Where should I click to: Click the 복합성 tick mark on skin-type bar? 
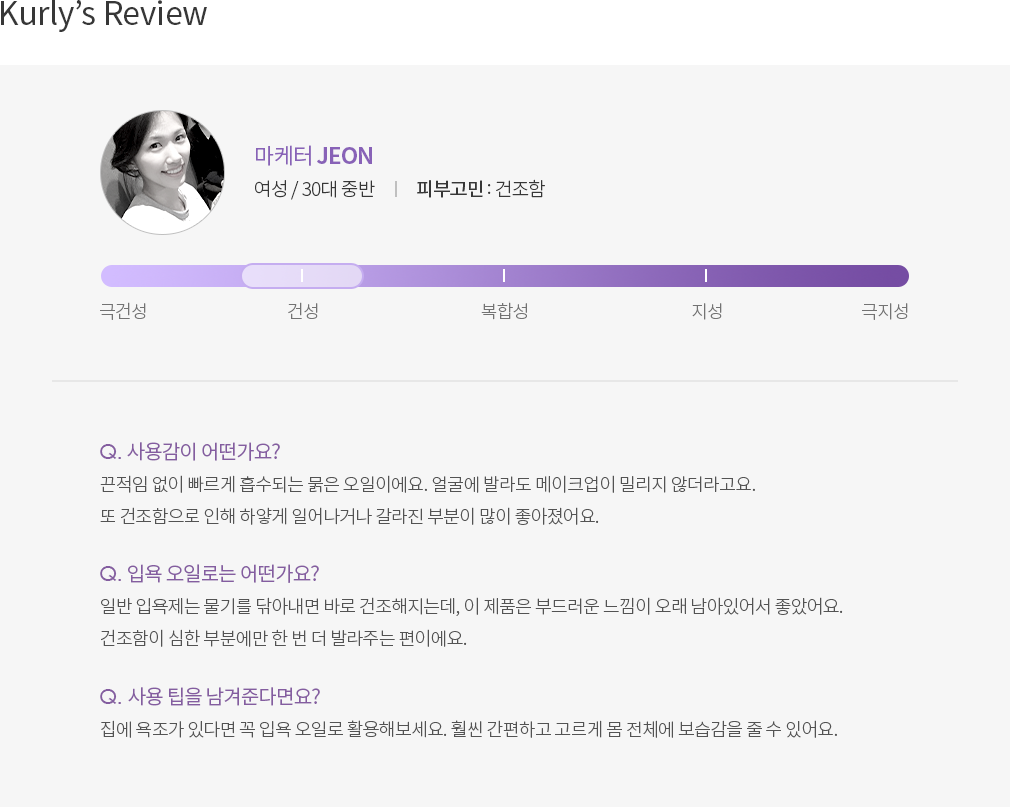[504, 276]
